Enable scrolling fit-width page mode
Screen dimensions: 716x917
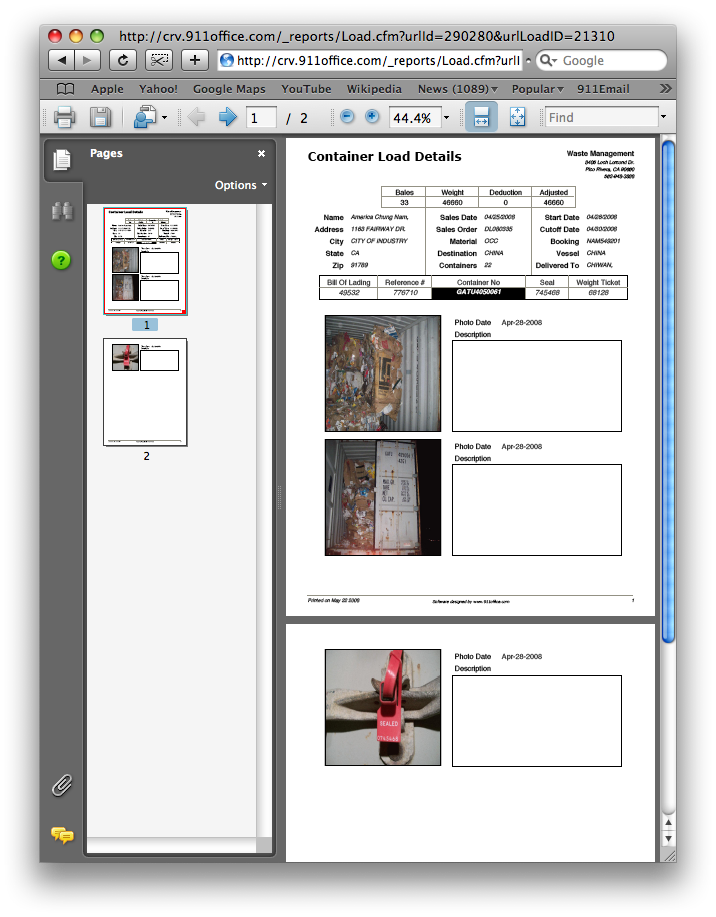coord(481,116)
